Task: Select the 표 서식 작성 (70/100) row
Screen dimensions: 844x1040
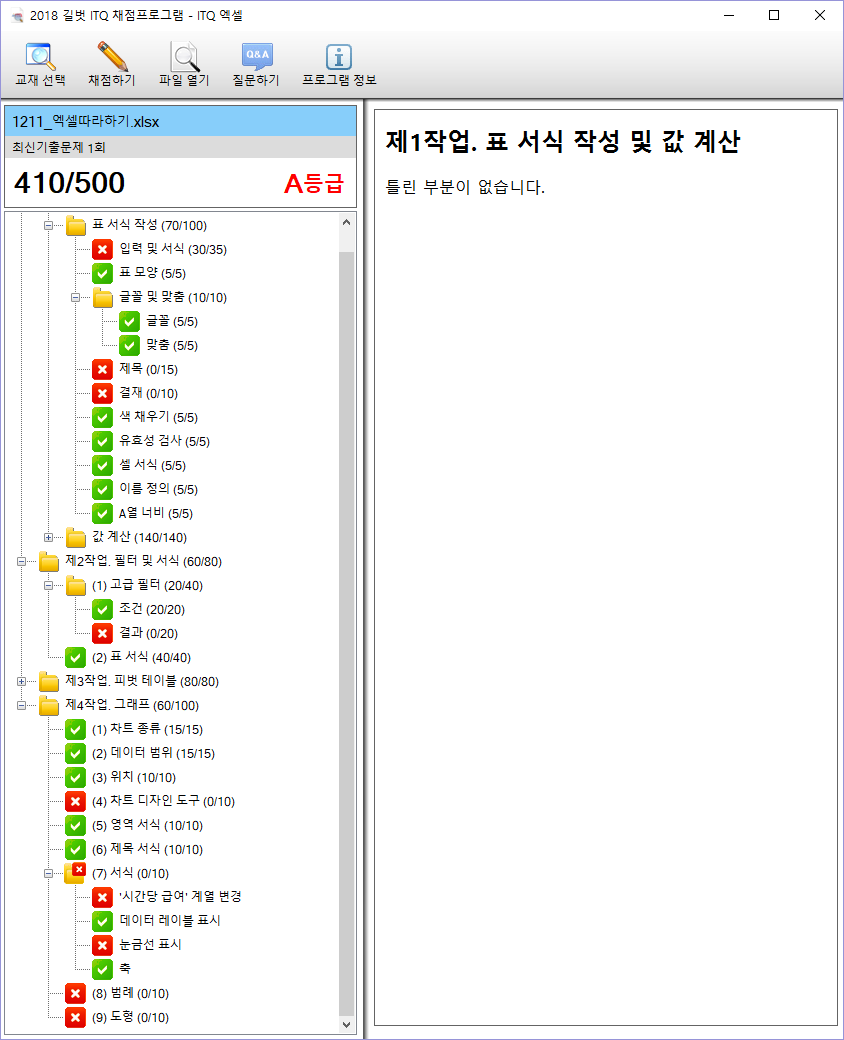Action: click(149, 226)
